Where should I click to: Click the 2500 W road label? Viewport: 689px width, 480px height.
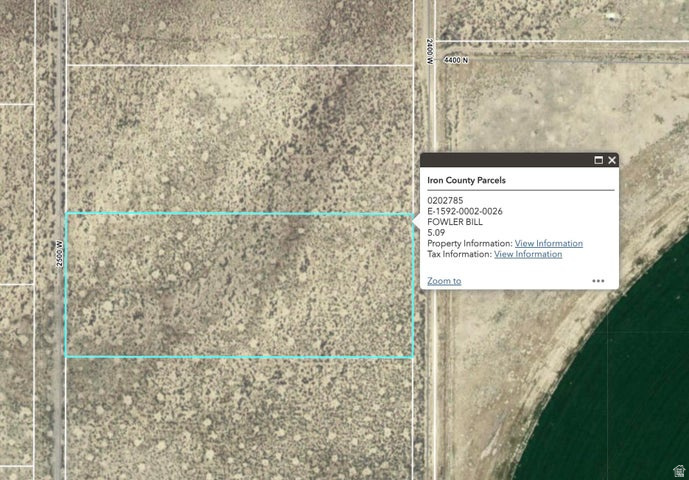(x=60, y=249)
